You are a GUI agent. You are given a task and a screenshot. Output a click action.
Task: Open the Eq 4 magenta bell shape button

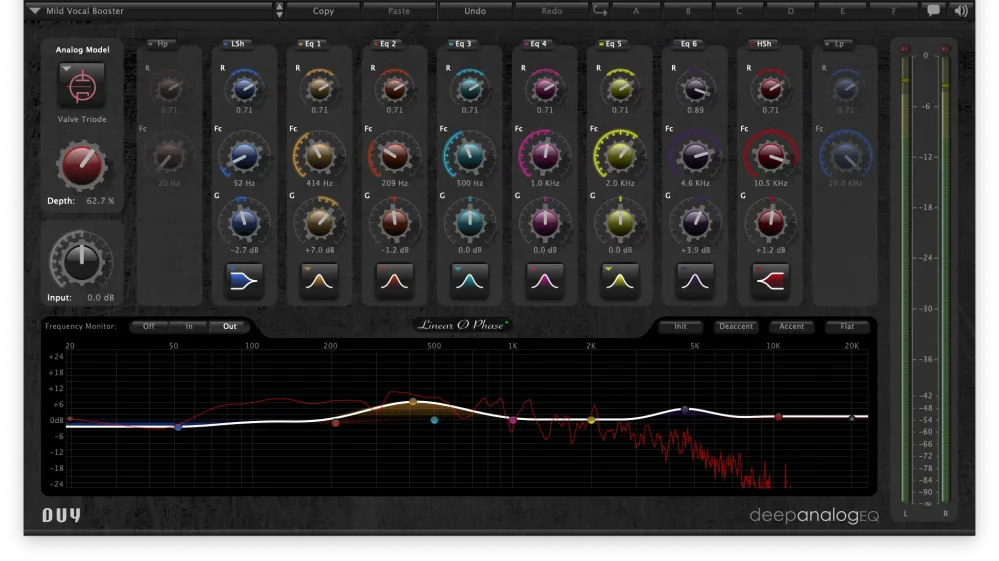click(x=545, y=280)
